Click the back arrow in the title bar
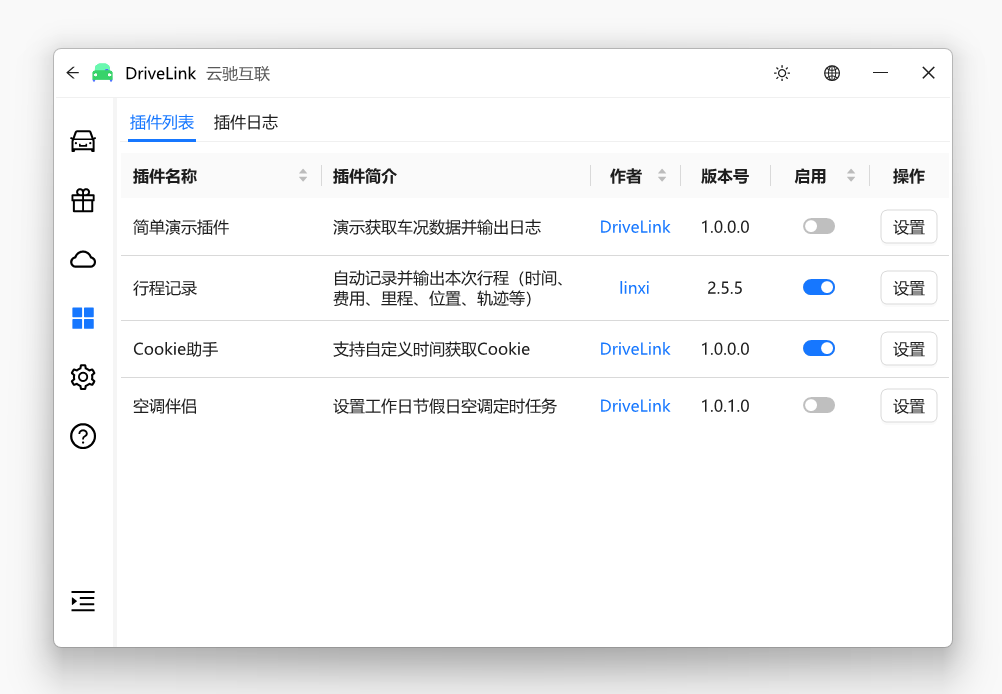The image size is (1002, 694). tap(72, 73)
